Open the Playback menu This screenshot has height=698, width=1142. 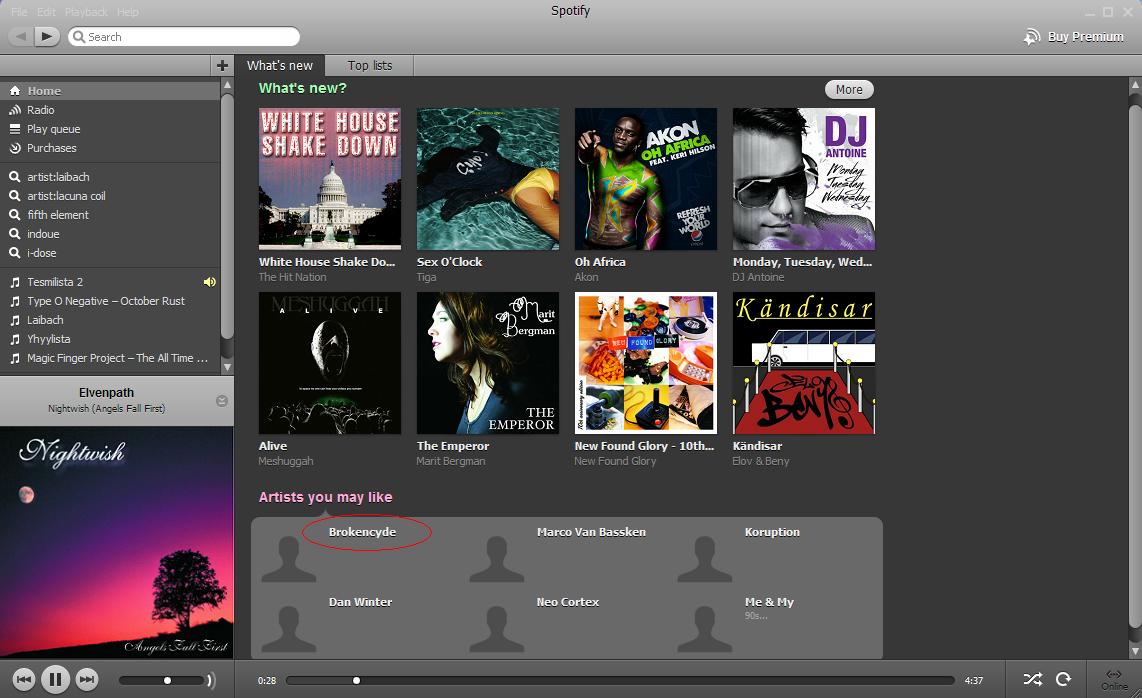[x=86, y=12]
